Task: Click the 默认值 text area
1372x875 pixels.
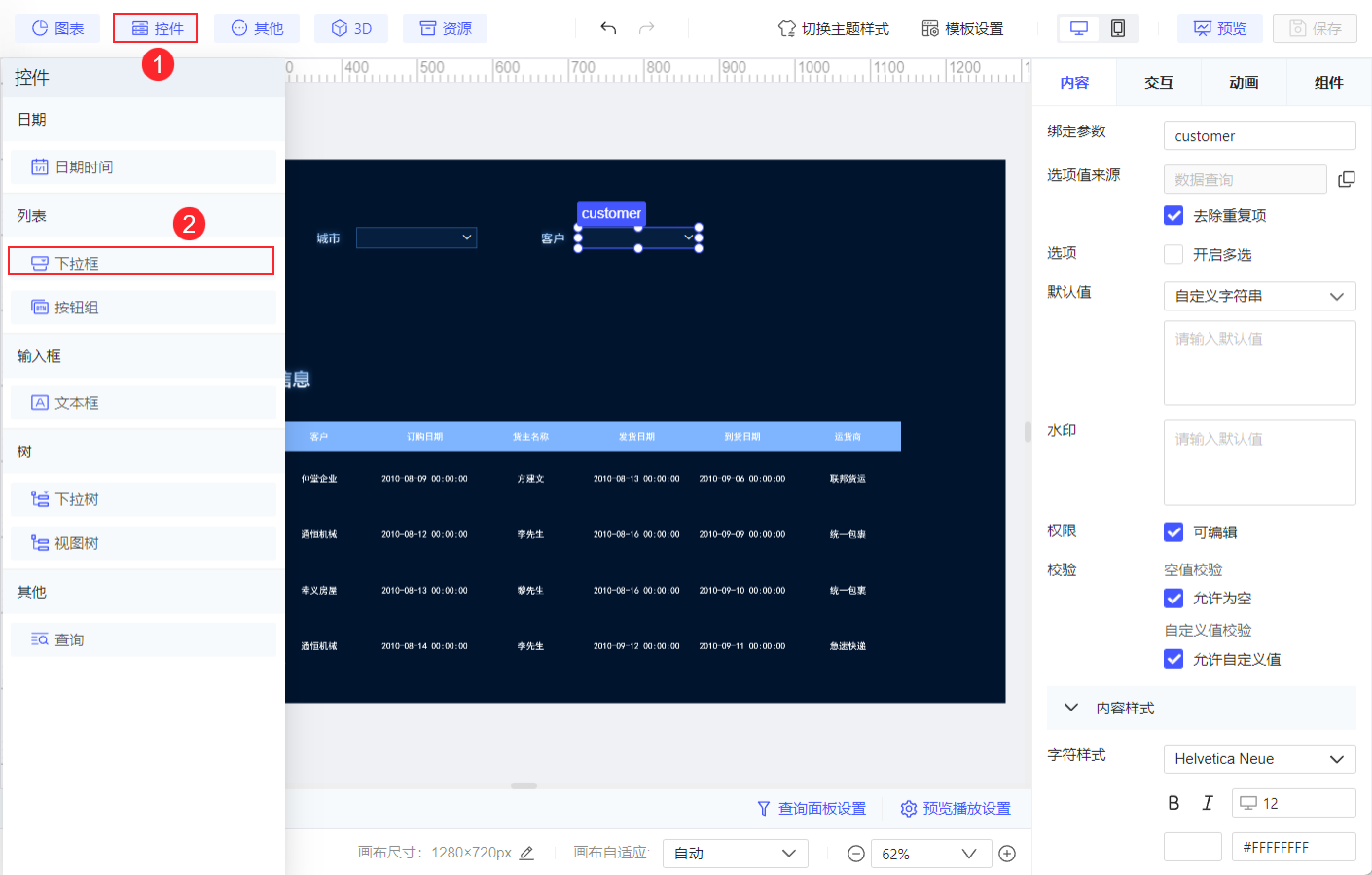Action: [x=1259, y=362]
